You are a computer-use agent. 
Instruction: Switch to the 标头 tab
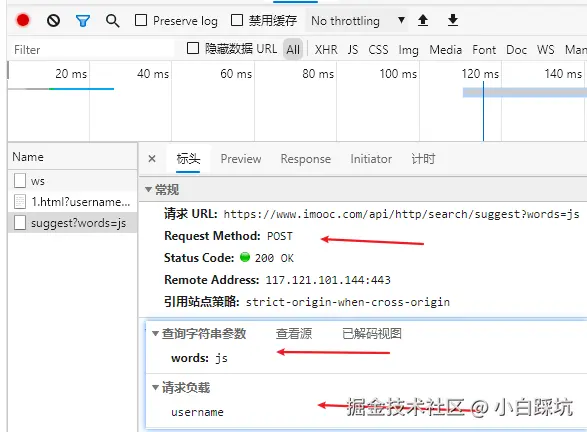click(188, 159)
